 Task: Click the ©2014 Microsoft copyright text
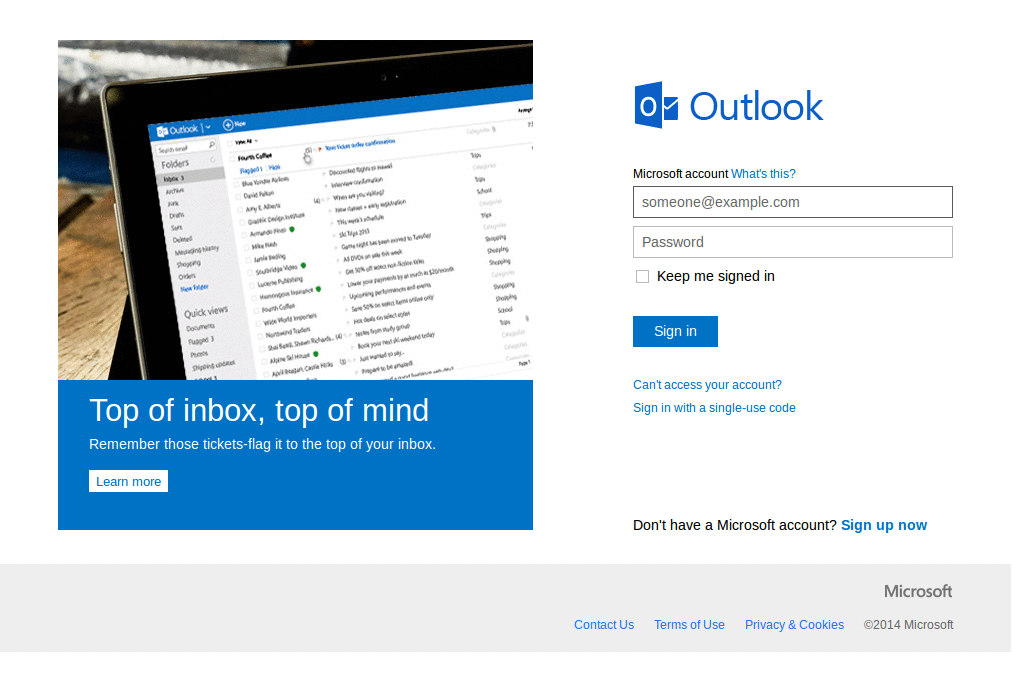(908, 625)
